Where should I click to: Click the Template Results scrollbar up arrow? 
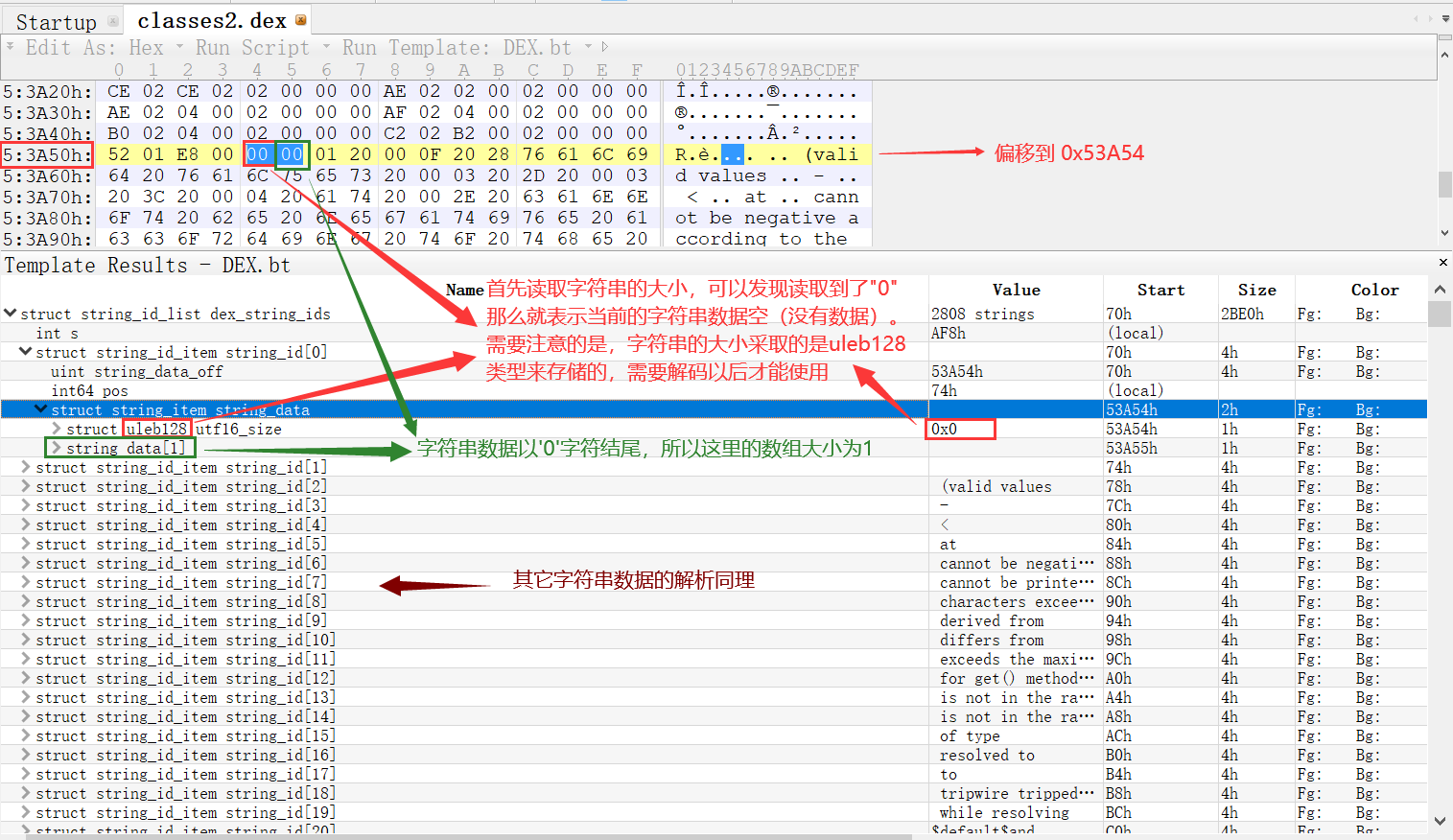tap(1440, 290)
